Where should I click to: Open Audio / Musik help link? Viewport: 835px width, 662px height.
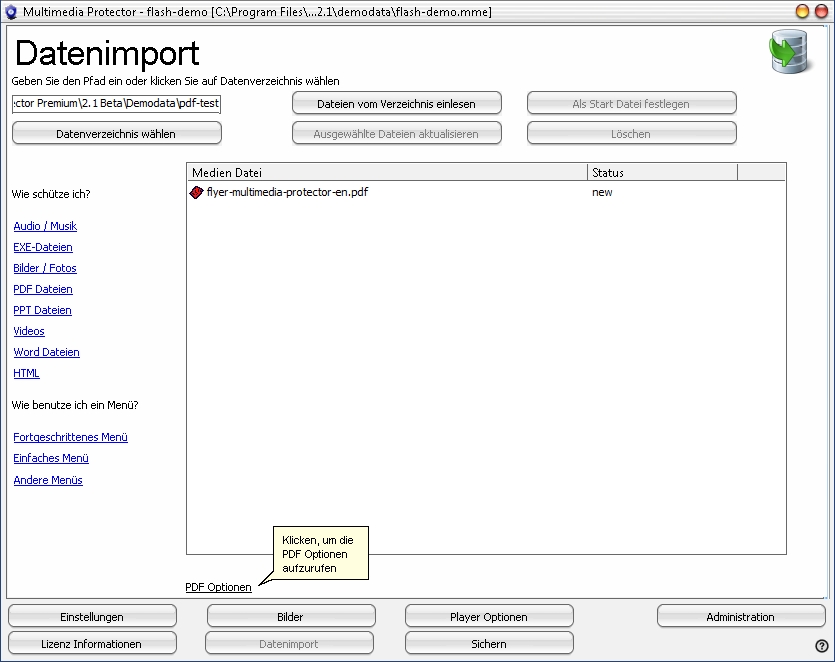[x=45, y=226]
